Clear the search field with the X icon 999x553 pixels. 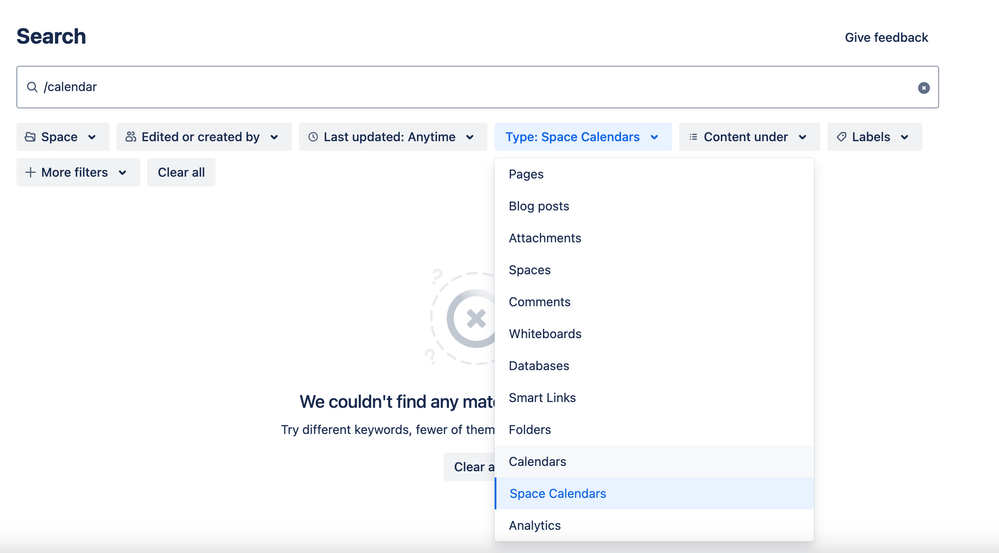pos(923,88)
